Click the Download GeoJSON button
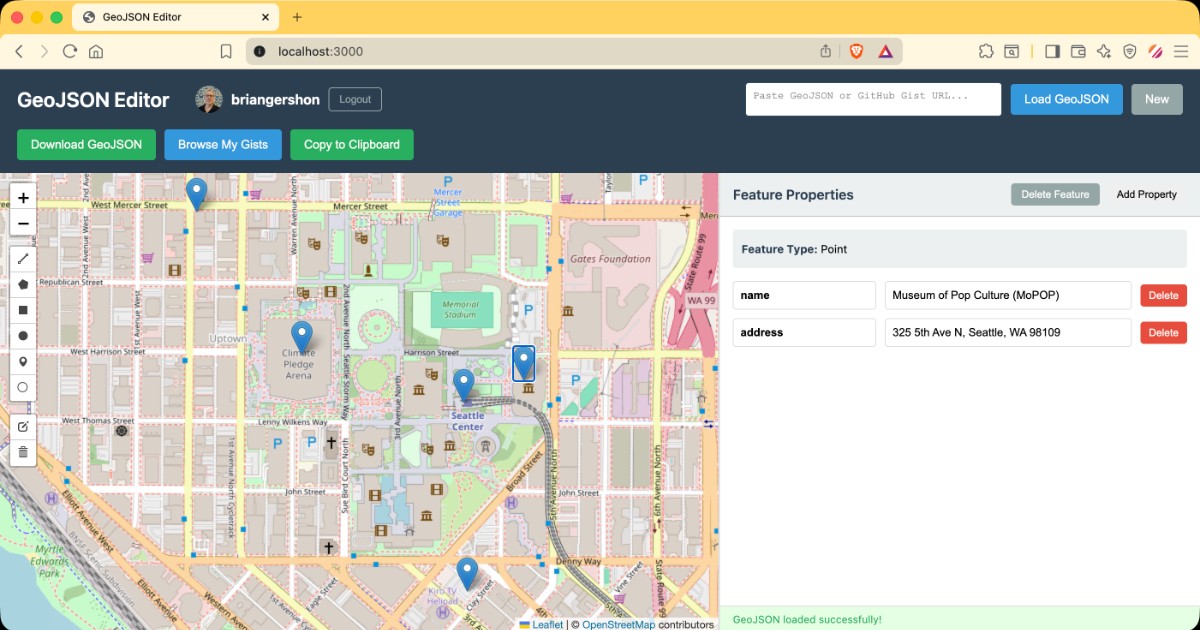Image resolution: width=1200 pixels, height=630 pixels. (x=86, y=145)
